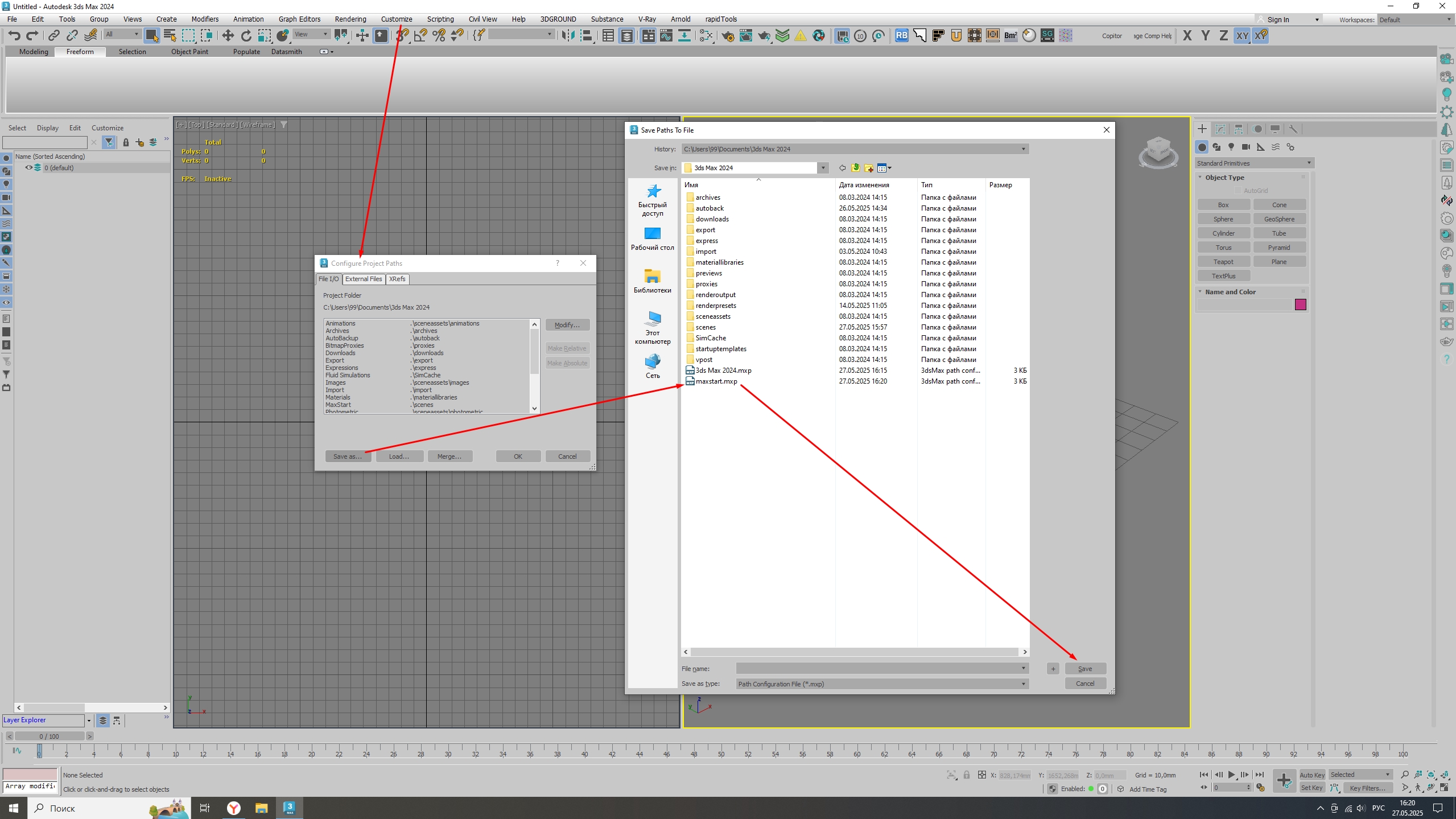Click Go to End of animation control
The image size is (1456, 819).
1259,775
